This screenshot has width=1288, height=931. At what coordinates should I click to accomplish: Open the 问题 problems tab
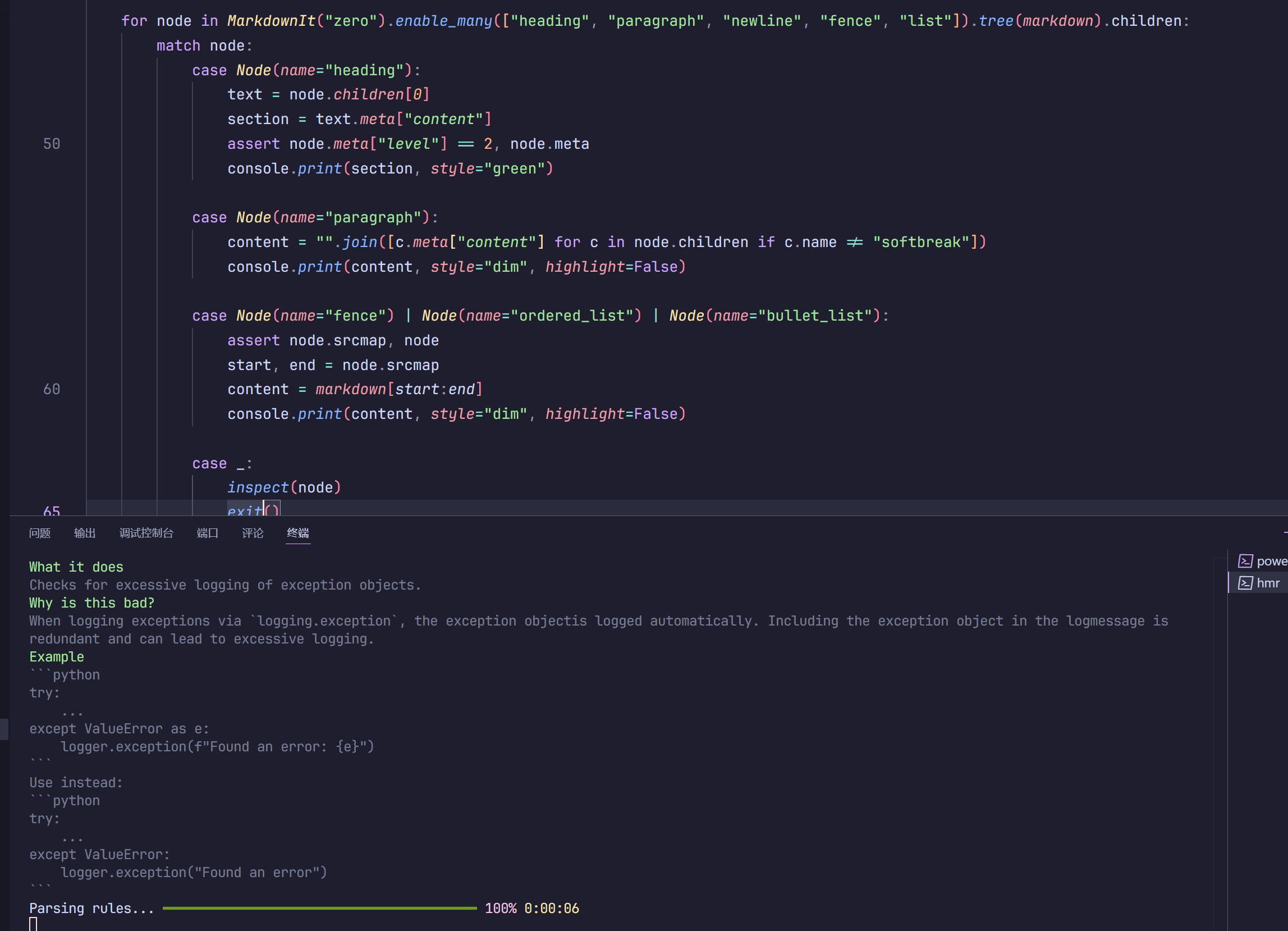pos(40,532)
